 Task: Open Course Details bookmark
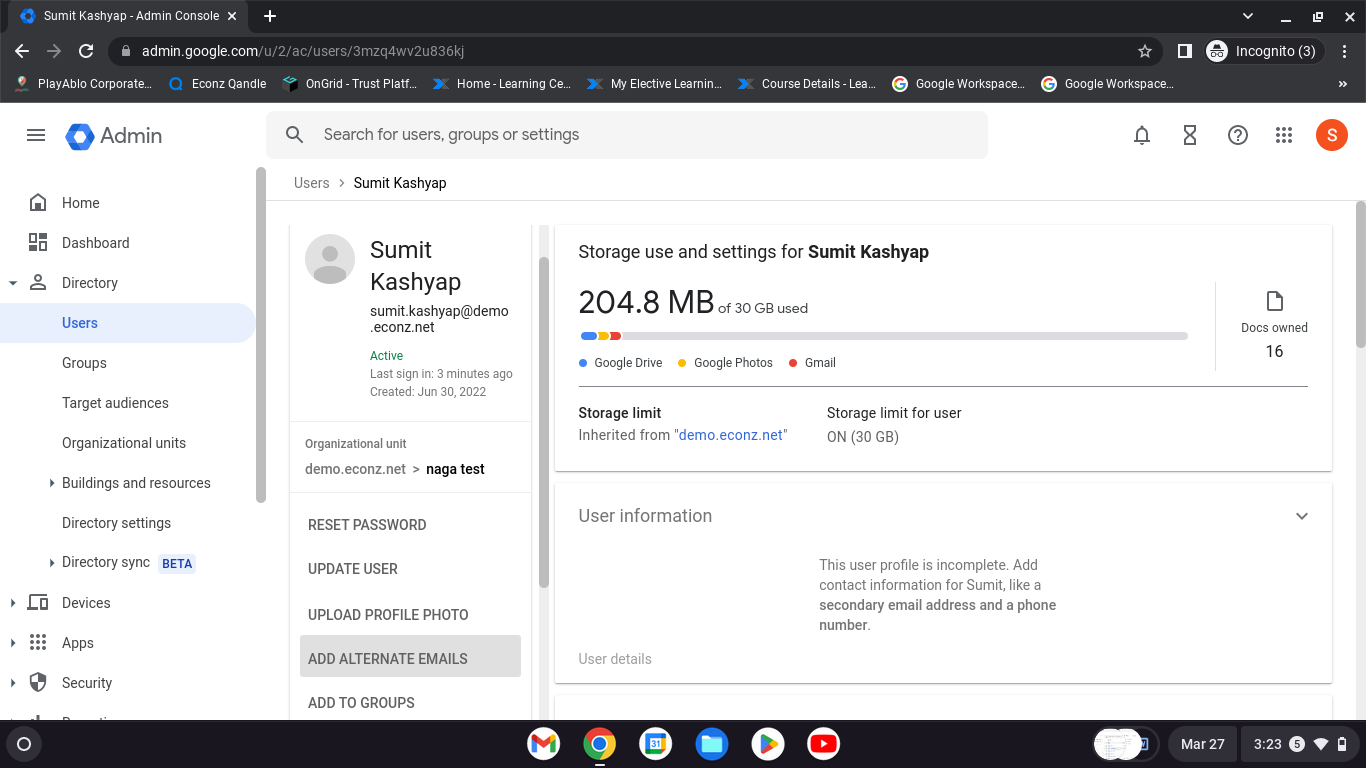tap(806, 84)
